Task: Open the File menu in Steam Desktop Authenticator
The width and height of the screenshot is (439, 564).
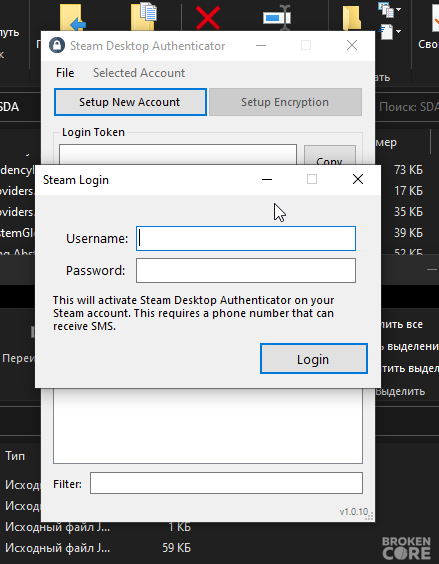Action: [x=65, y=73]
